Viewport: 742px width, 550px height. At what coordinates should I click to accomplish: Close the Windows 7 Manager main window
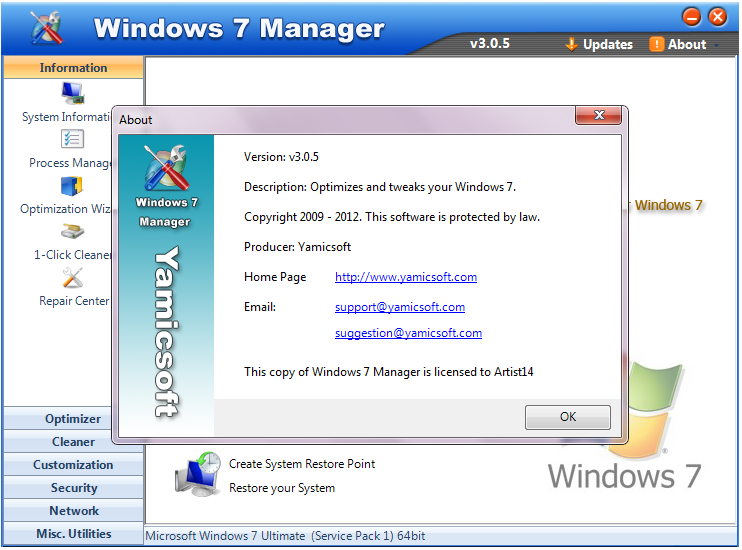(718, 17)
